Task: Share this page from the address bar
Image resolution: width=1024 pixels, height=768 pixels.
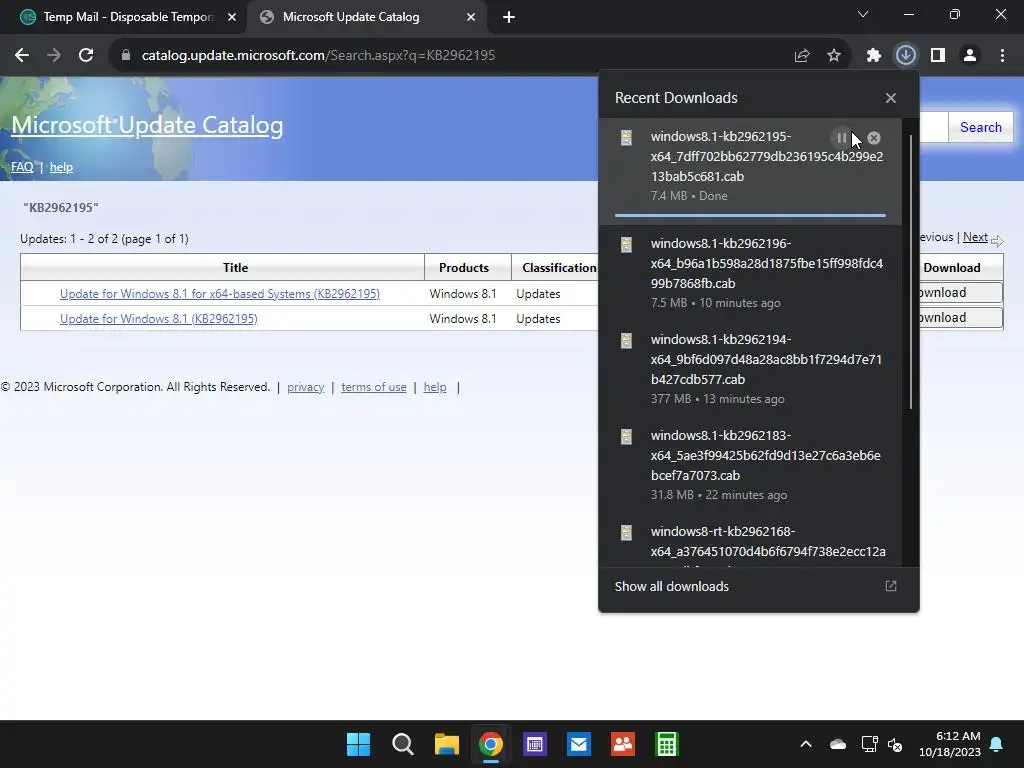Action: click(802, 56)
